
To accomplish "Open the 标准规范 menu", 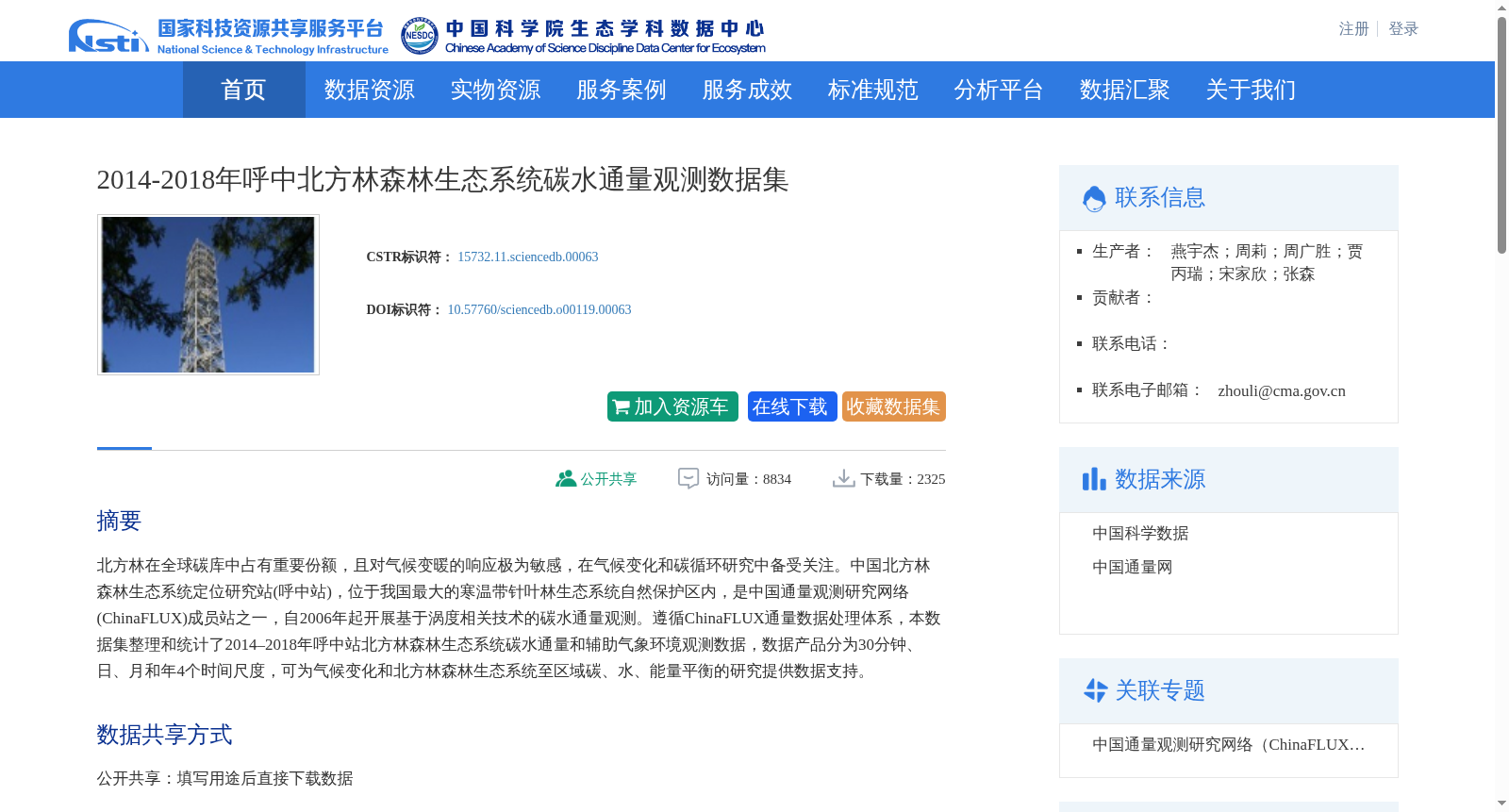I will coord(873,90).
